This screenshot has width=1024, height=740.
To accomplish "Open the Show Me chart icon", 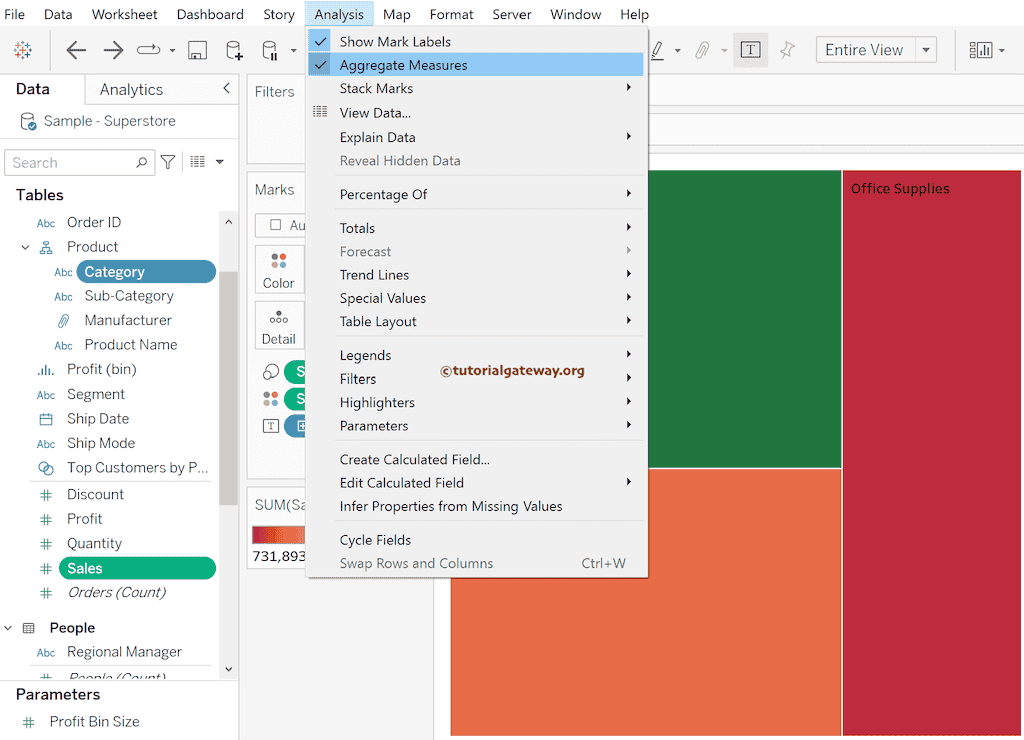I will [981, 50].
